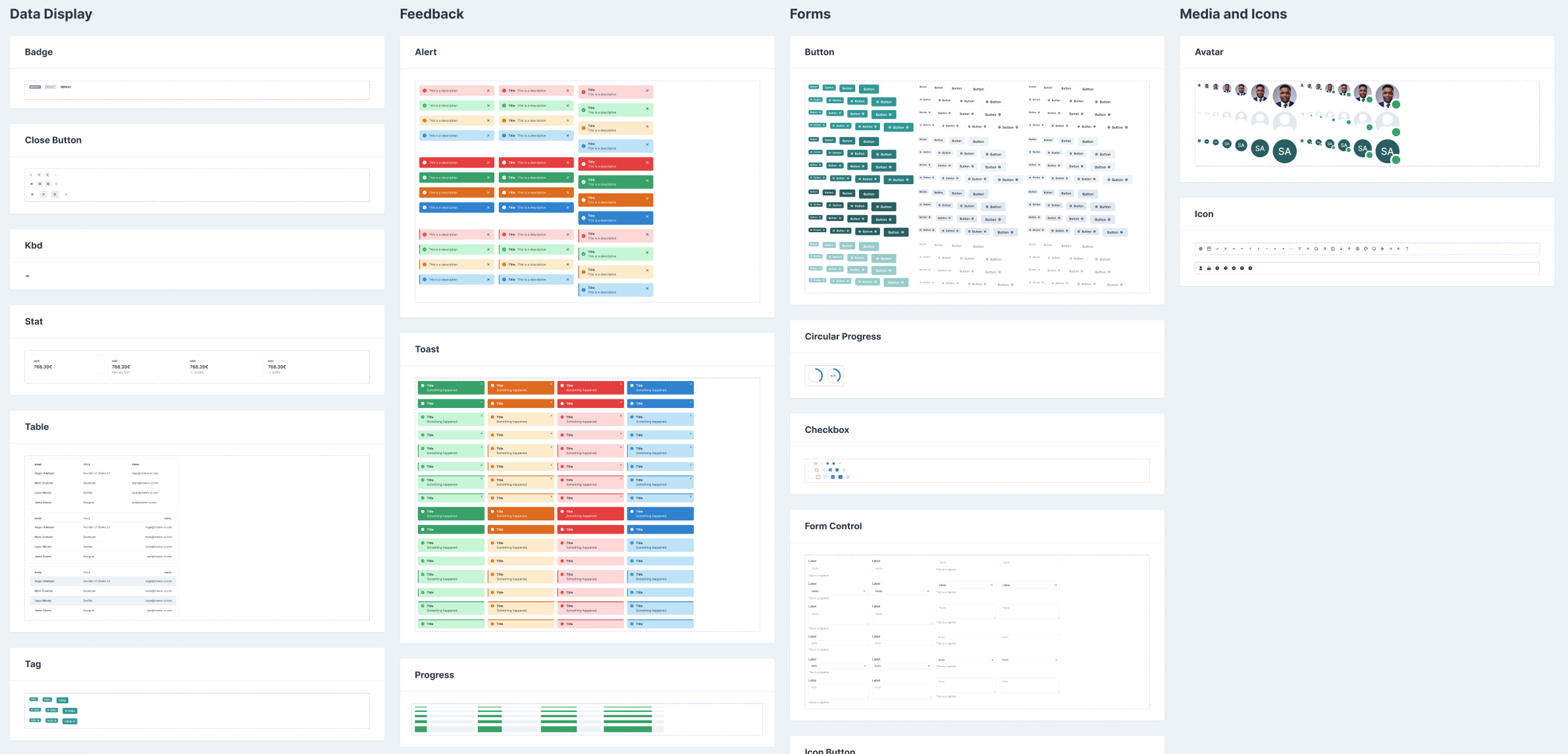
Task: Click the circular progress showing 40%
Action: (834, 376)
